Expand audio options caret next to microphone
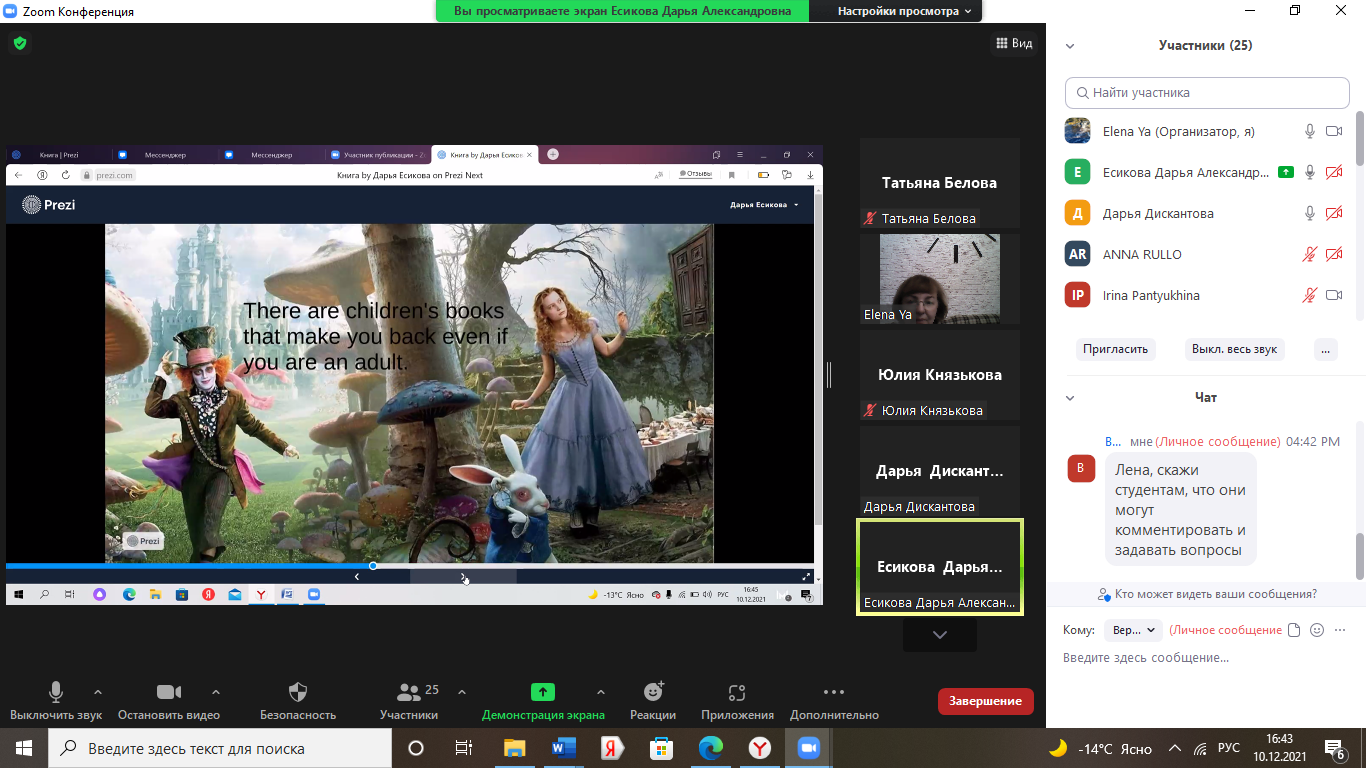This screenshot has height=768, width=1366. [x=98, y=692]
